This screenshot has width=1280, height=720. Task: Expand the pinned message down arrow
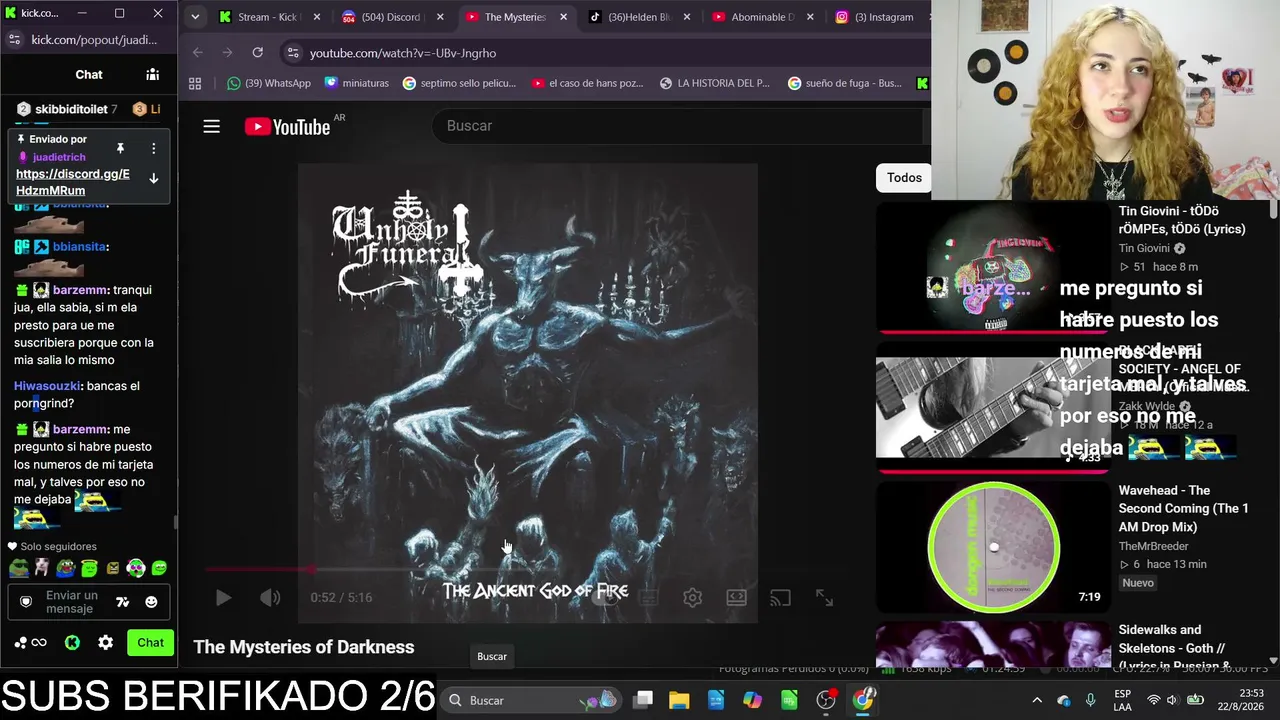click(x=153, y=178)
